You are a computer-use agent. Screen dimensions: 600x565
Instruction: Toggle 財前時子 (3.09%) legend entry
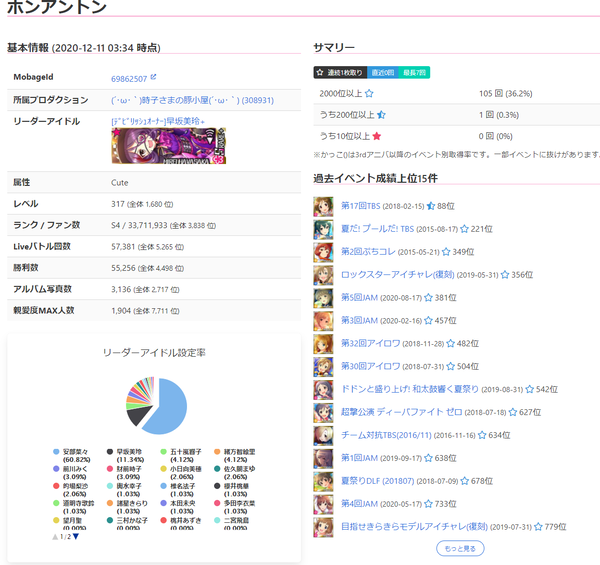click(x=126, y=473)
